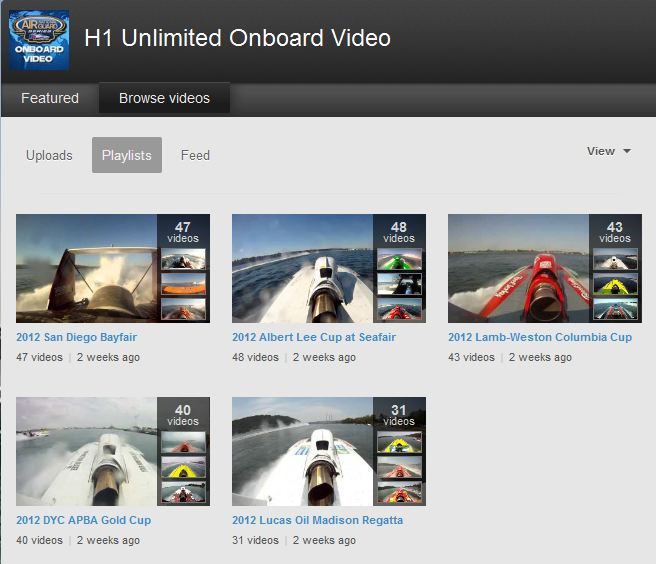Click '31 videos' text under Madison Regatta
The width and height of the screenshot is (656, 564).
(x=255, y=540)
